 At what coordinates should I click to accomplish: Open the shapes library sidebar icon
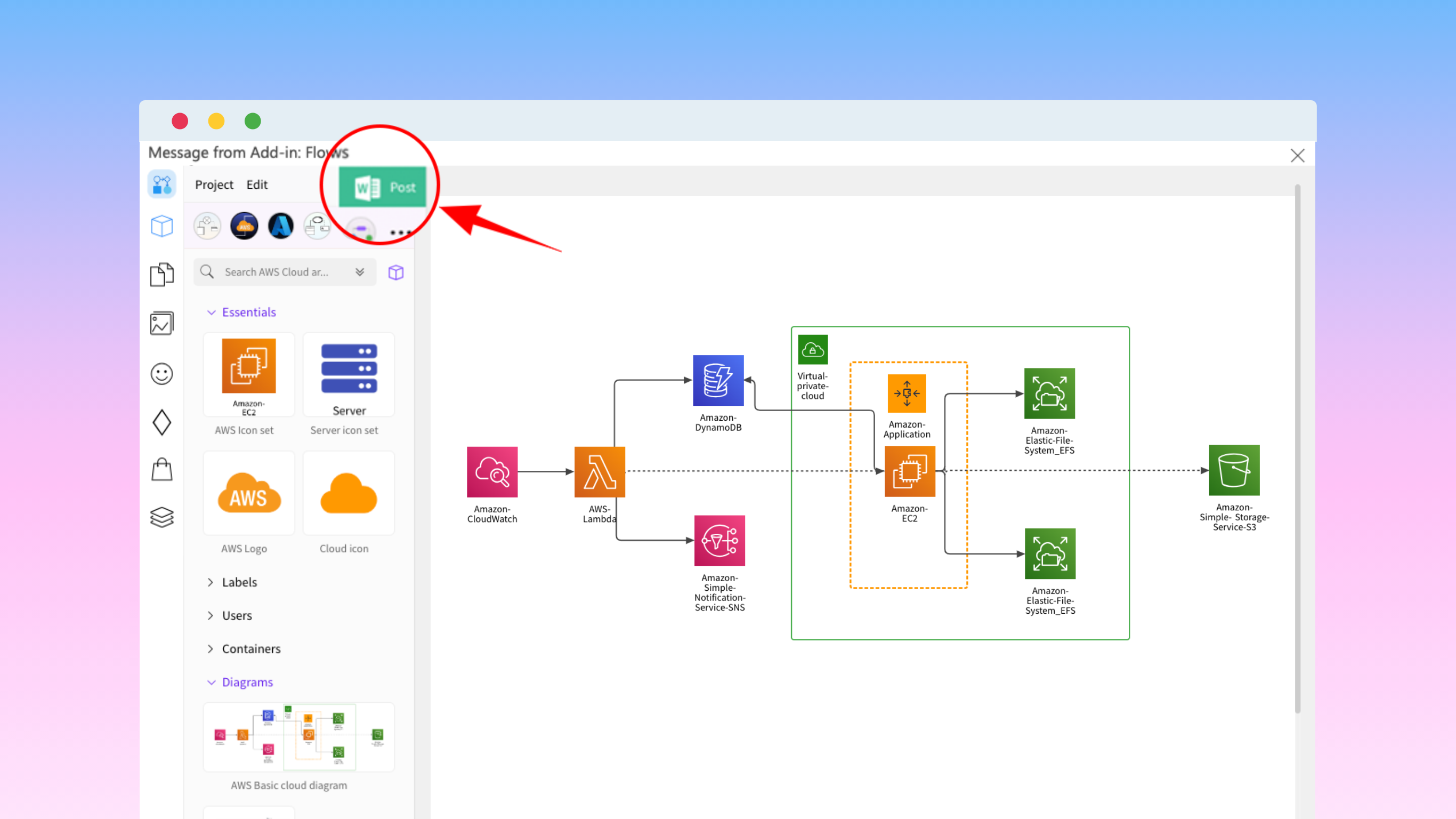(x=161, y=184)
